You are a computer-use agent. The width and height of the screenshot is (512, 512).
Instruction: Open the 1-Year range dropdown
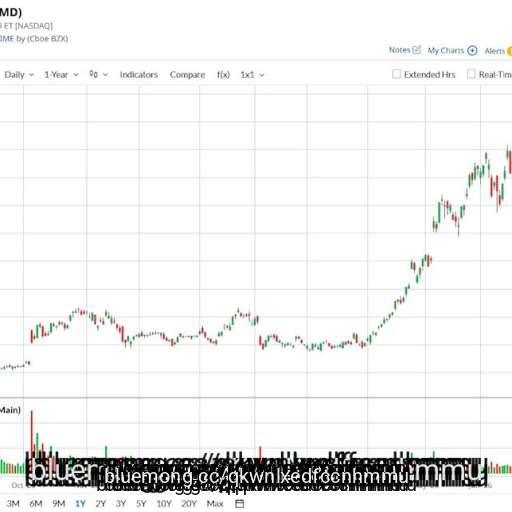pyautogui.click(x=62, y=75)
